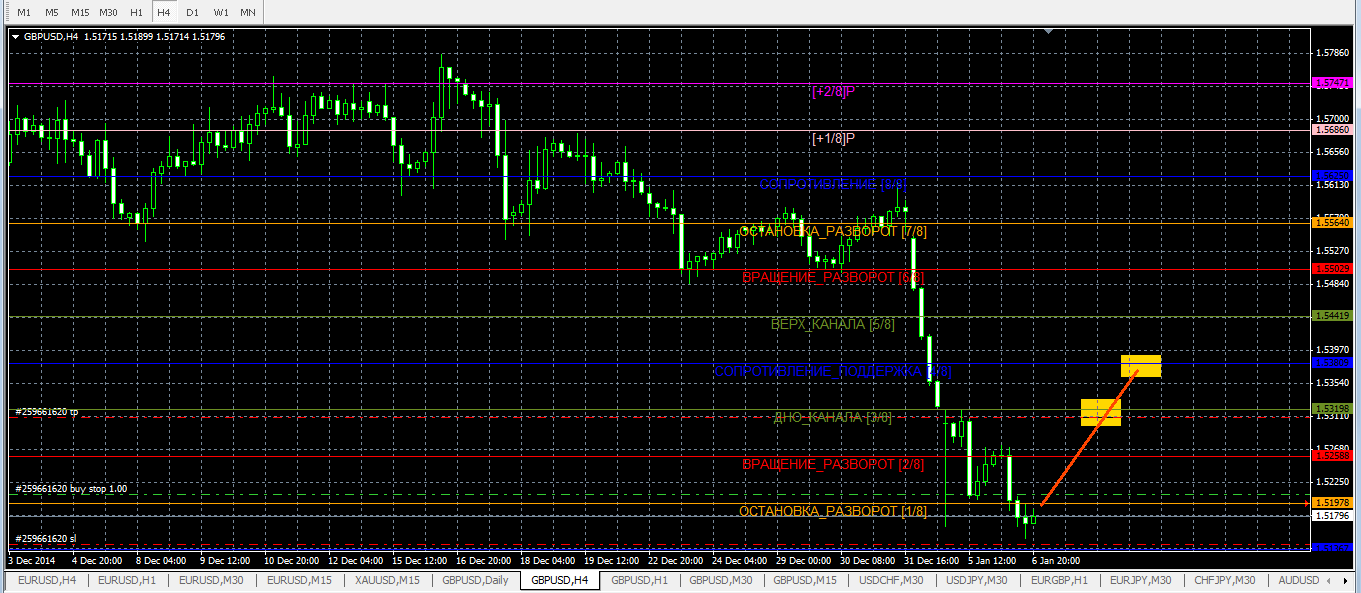Switch to XAUUSD,M15 chart tab
This screenshot has height=593, width=1361.
click(x=389, y=580)
